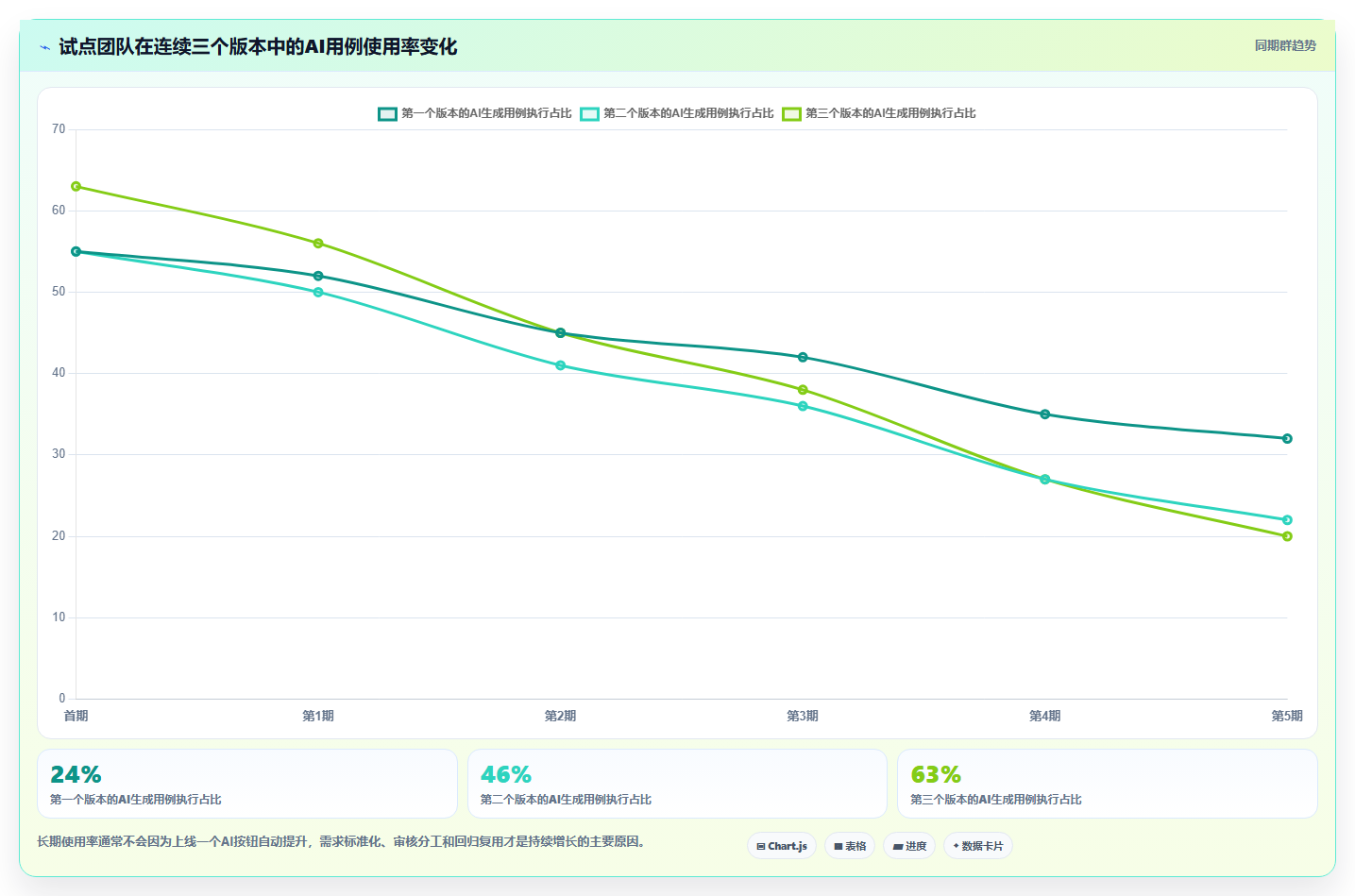Click the turquoise legend swatch for 第二个版本

[x=589, y=113]
